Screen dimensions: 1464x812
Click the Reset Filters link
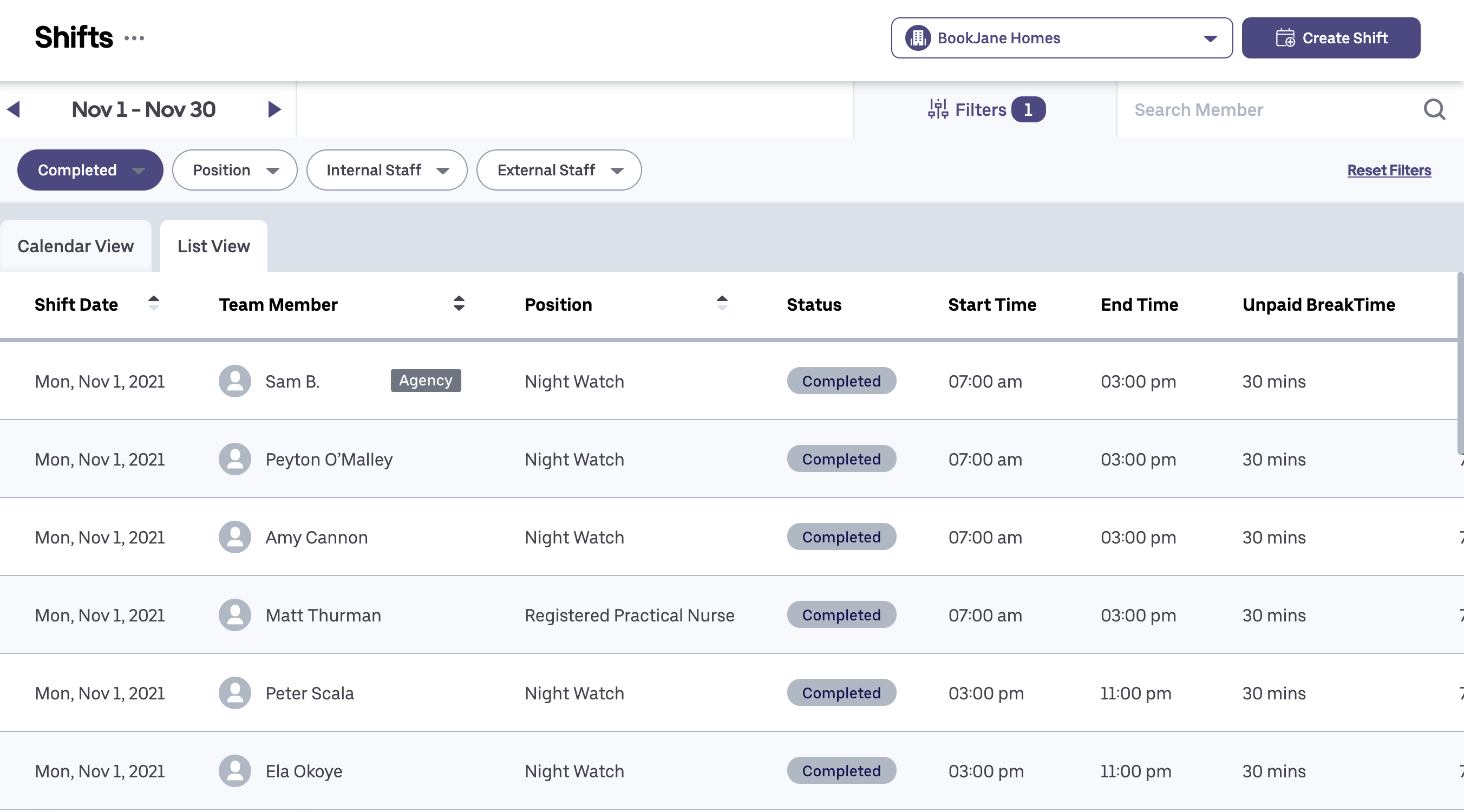[x=1388, y=170]
